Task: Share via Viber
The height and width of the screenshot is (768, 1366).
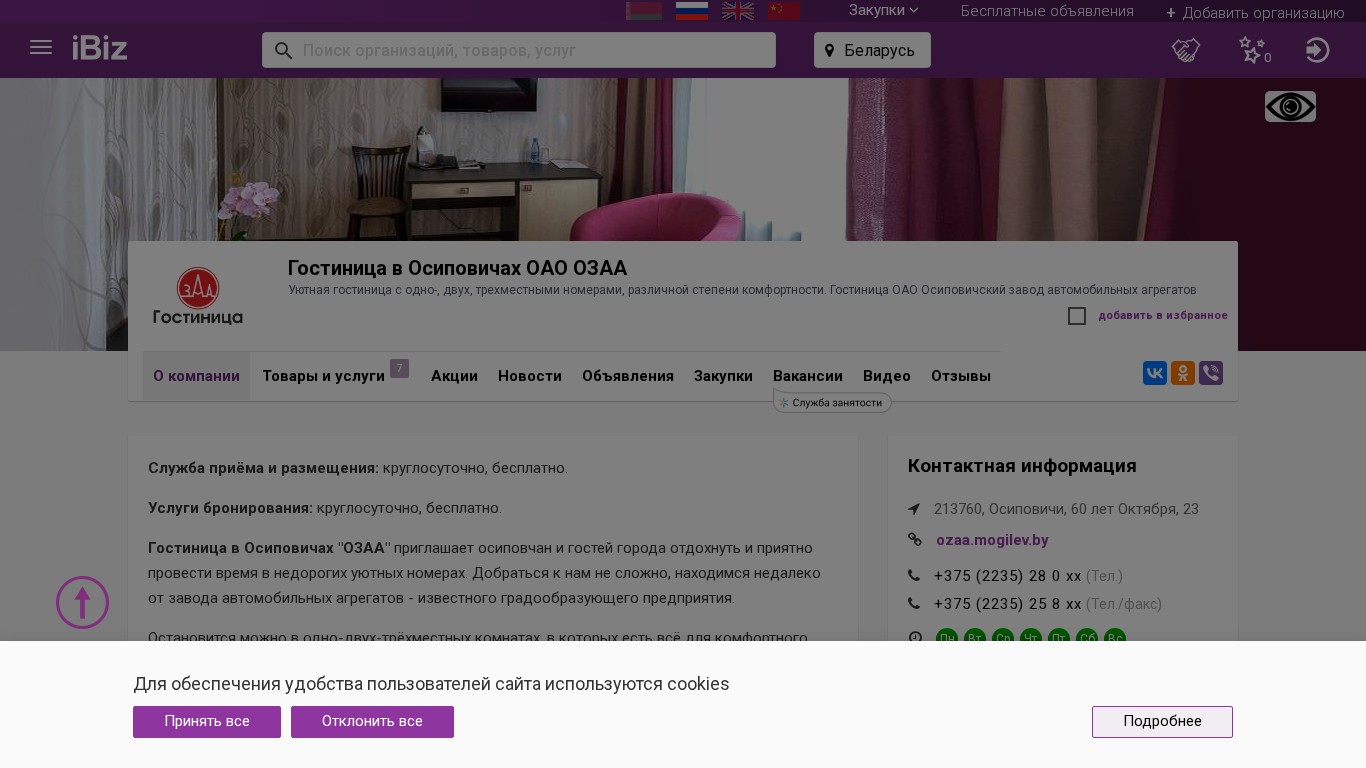Action: tap(1211, 373)
